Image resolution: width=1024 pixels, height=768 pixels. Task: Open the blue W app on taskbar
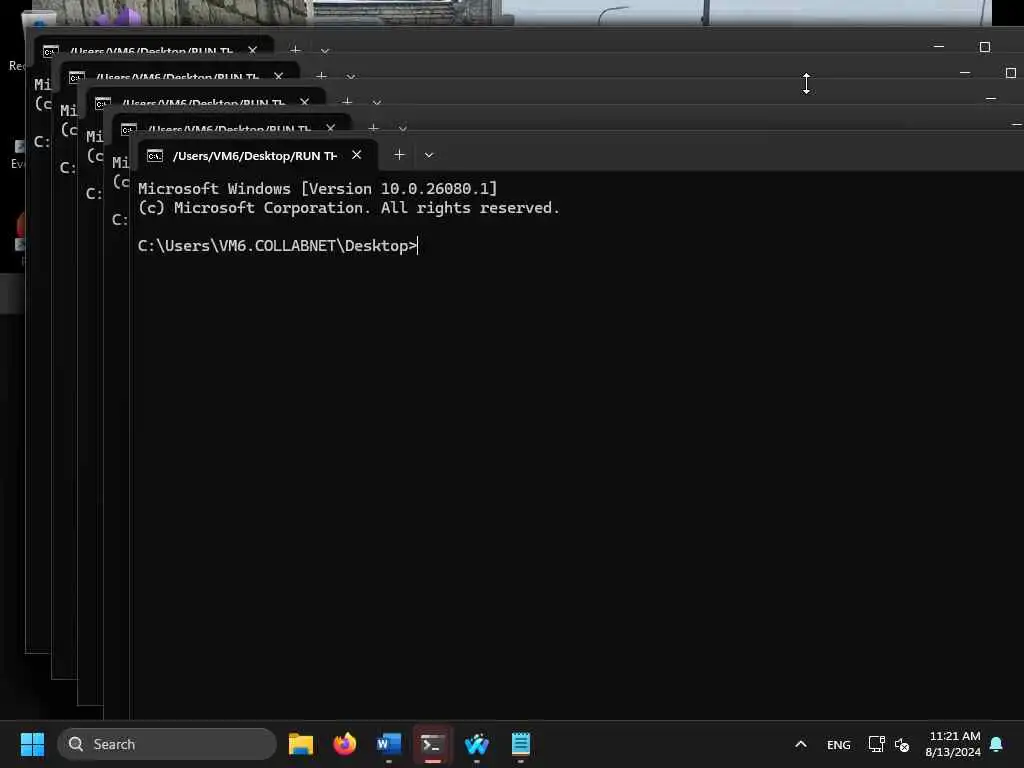[477, 744]
